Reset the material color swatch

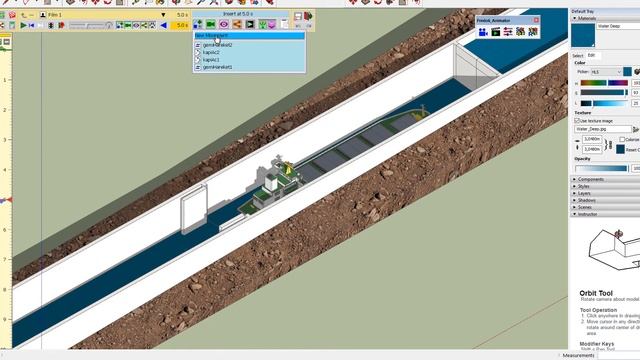620,149
